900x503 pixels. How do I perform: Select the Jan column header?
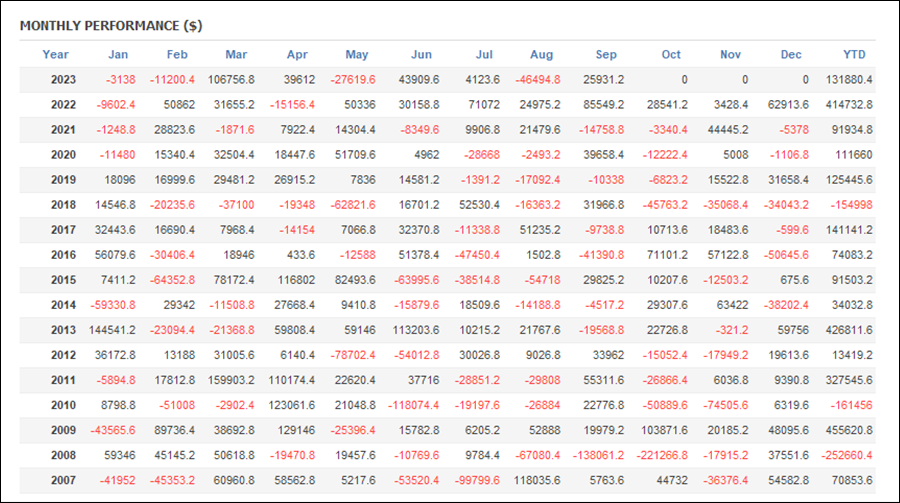coord(118,55)
